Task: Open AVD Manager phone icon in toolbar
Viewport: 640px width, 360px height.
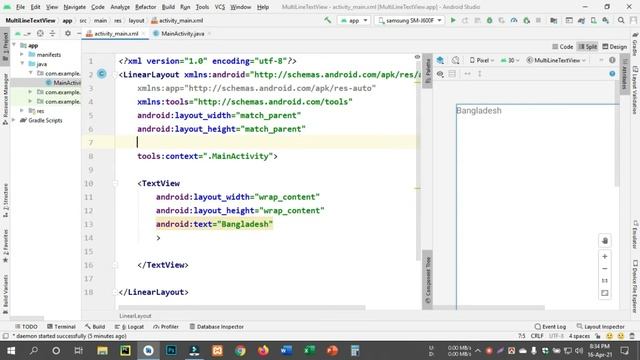Action: point(593,20)
